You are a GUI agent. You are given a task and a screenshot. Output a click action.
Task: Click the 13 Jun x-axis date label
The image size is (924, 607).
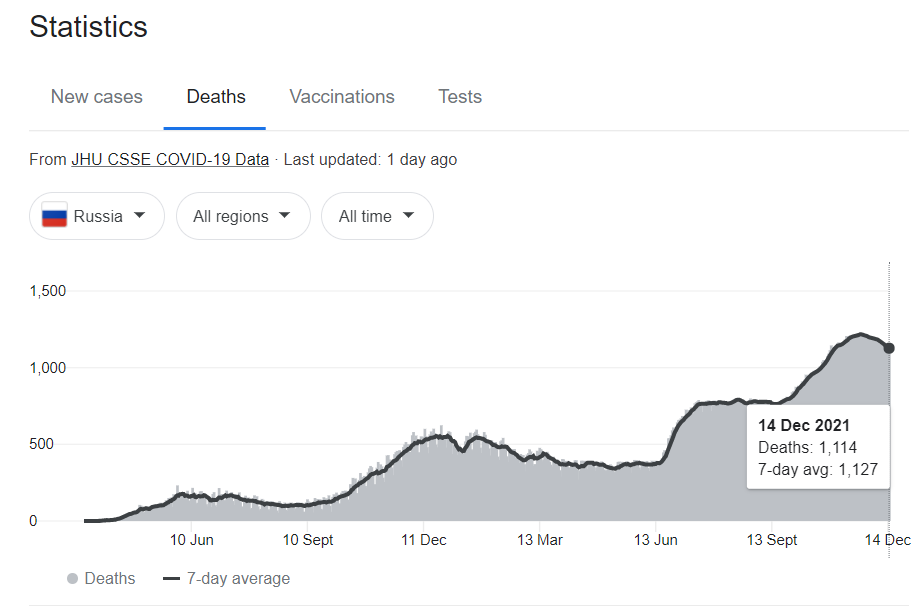click(656, 540)
